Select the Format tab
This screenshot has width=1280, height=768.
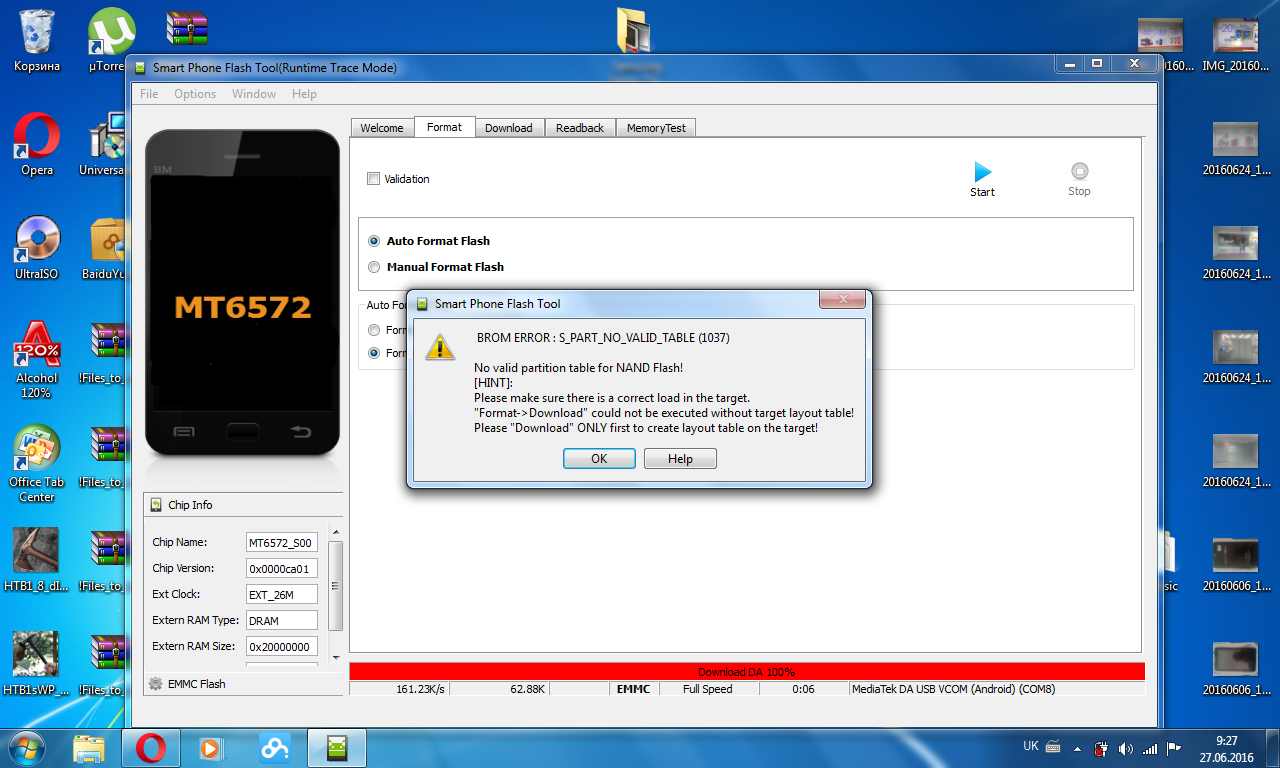point(444,127)
